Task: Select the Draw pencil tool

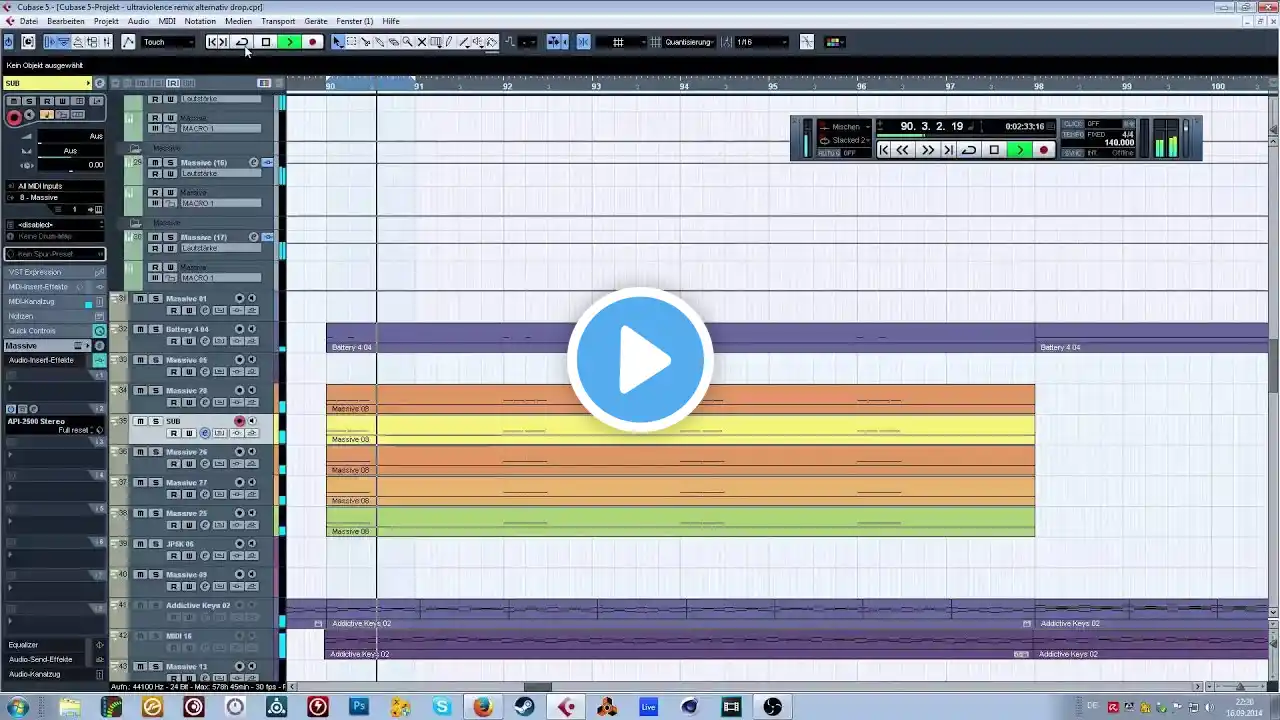Action: pyautogui.click(x=450, y=42)
